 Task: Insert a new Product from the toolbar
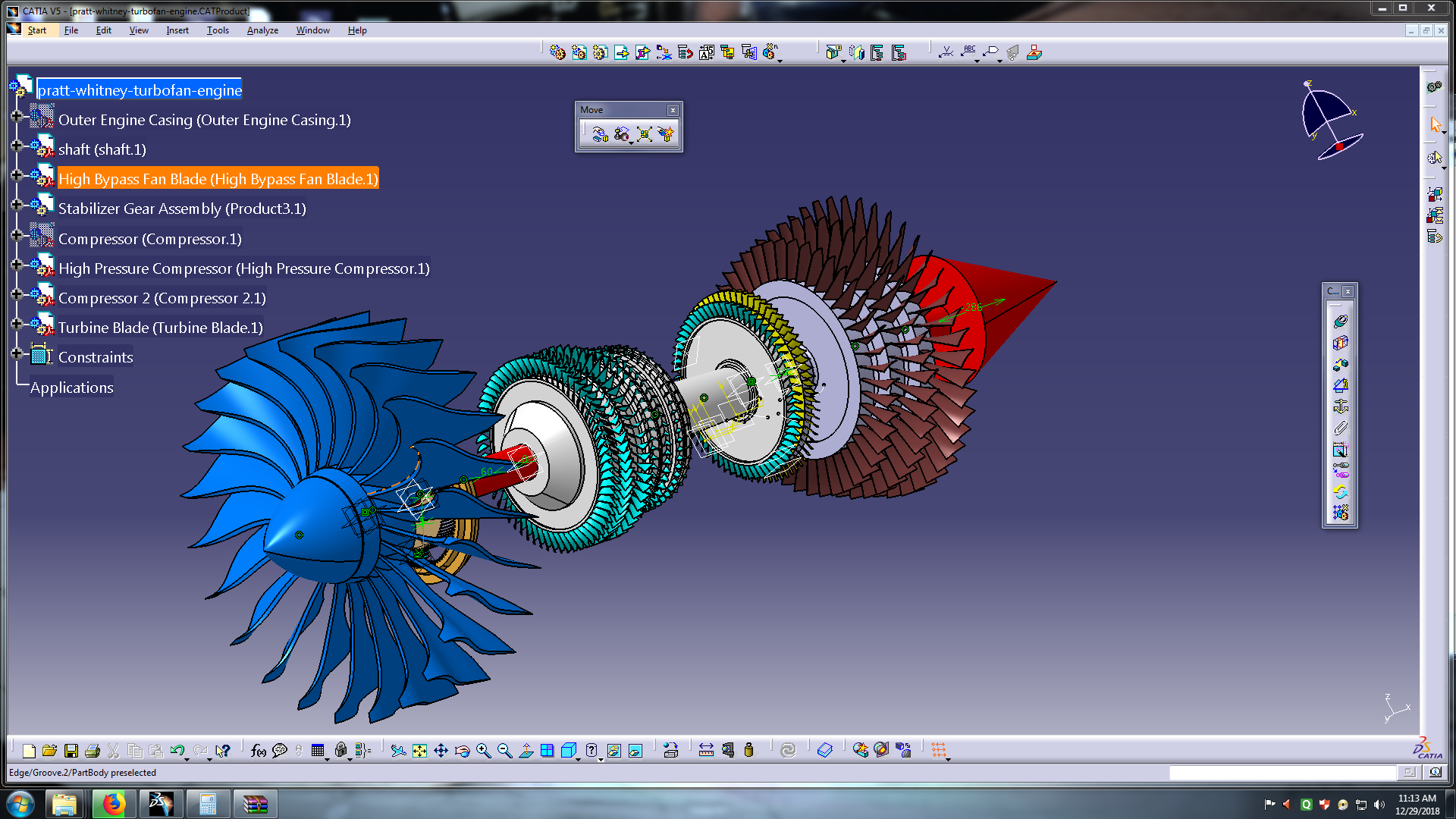pyautogui.click(x=579, y=52)
